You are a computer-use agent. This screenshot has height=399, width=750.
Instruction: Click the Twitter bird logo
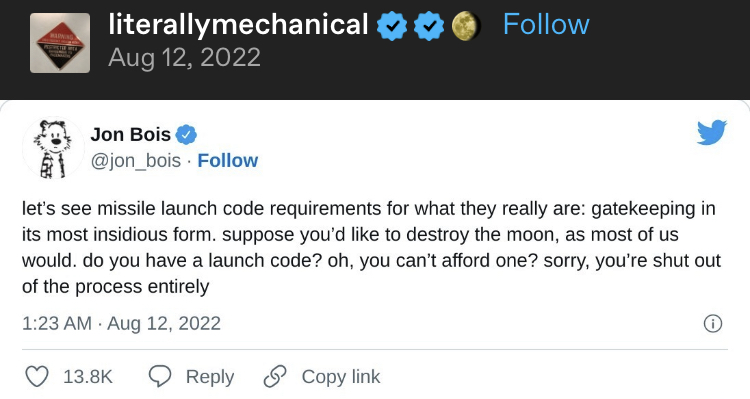point(712,132)
